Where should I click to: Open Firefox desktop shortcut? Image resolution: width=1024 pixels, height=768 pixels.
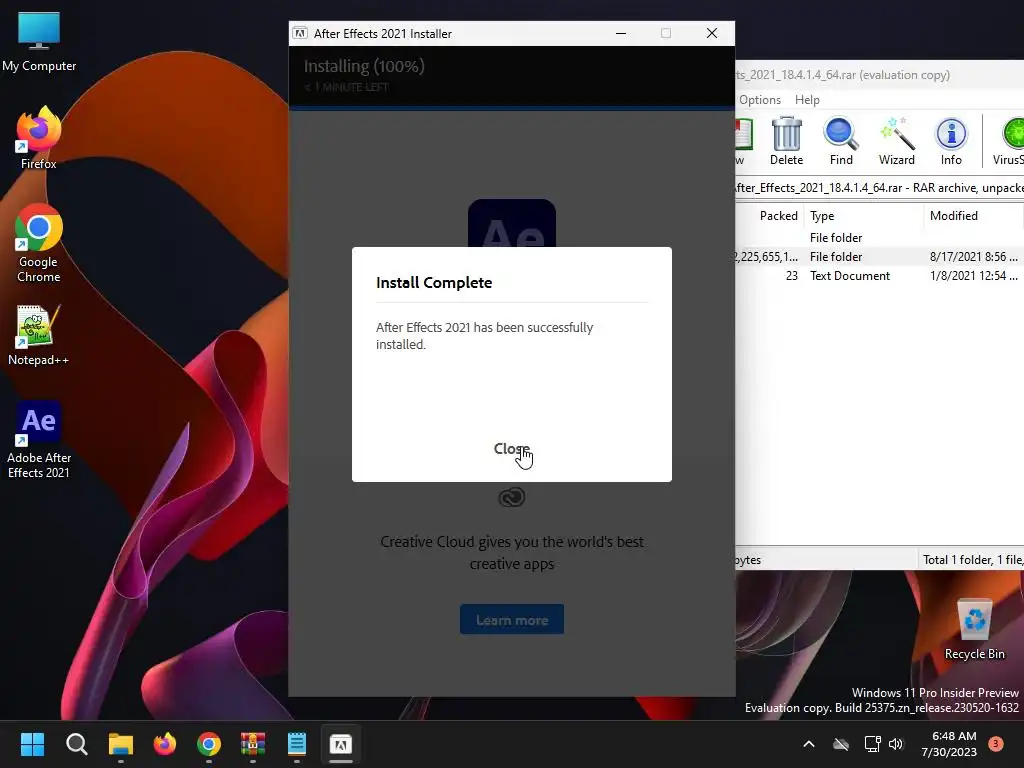[39, 138]
